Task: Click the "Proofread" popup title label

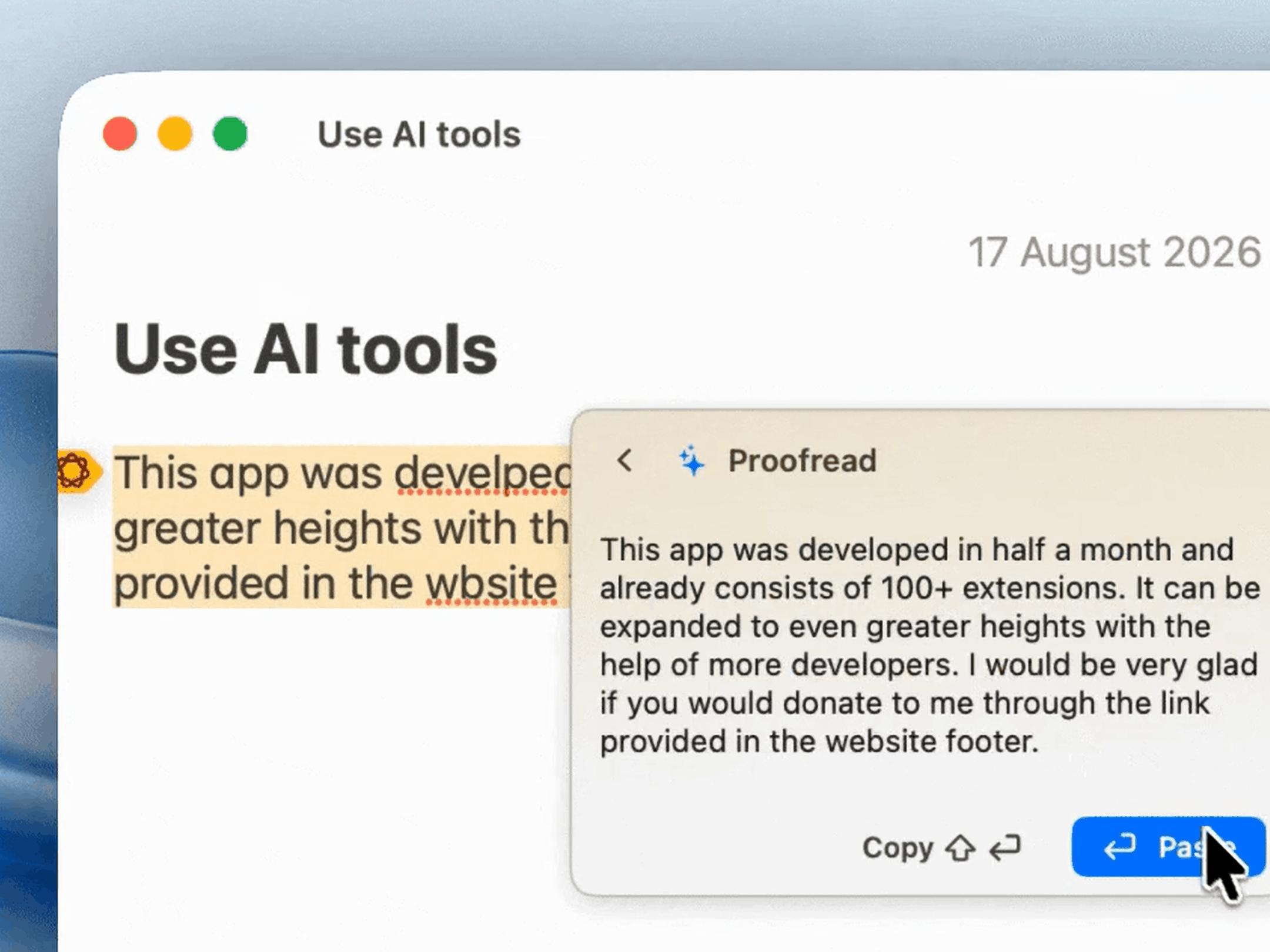Action: coord(803,461)
